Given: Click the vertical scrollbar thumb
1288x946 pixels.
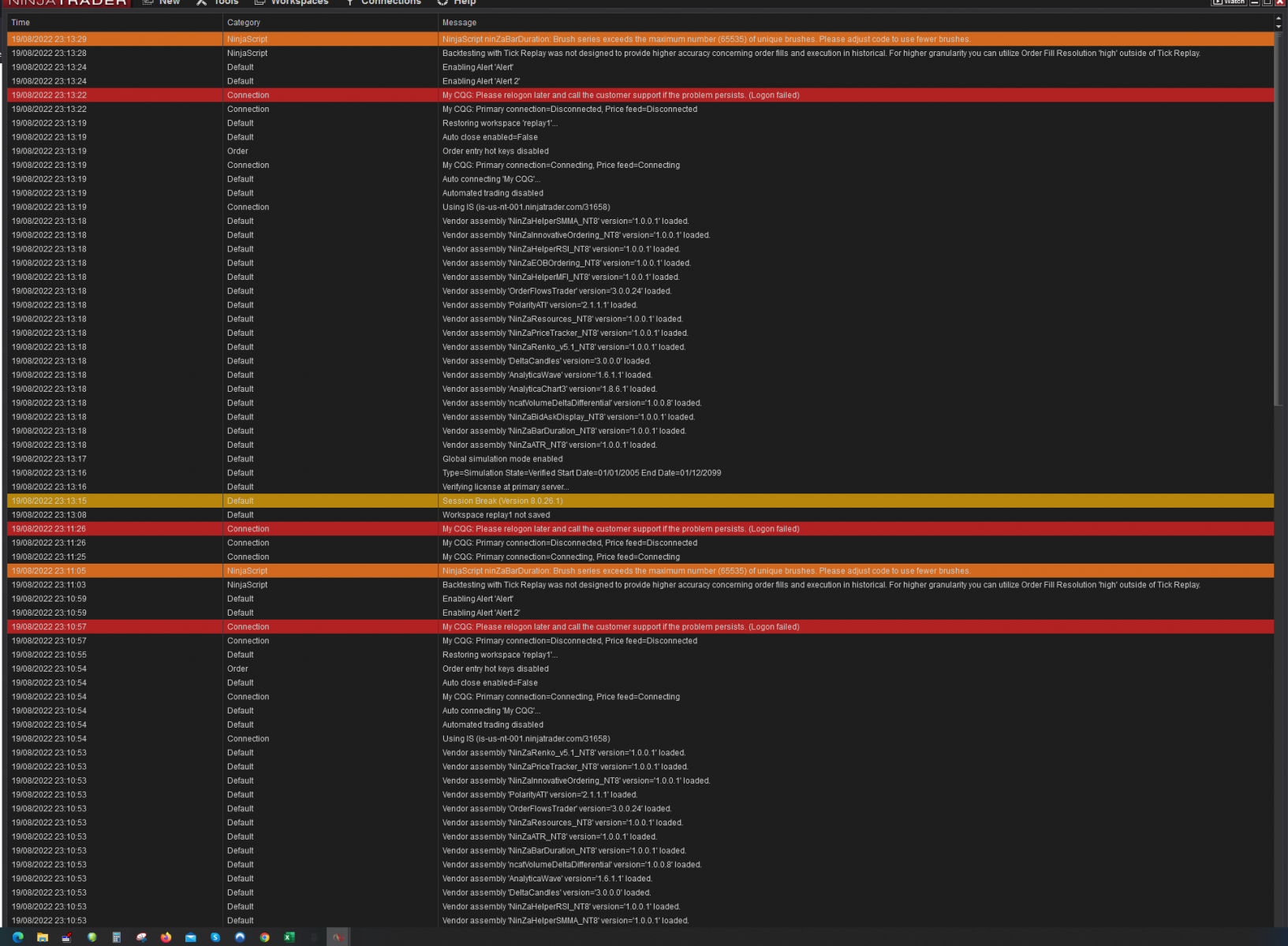Looking at the screenshot, I should [x=1279, y=218].
